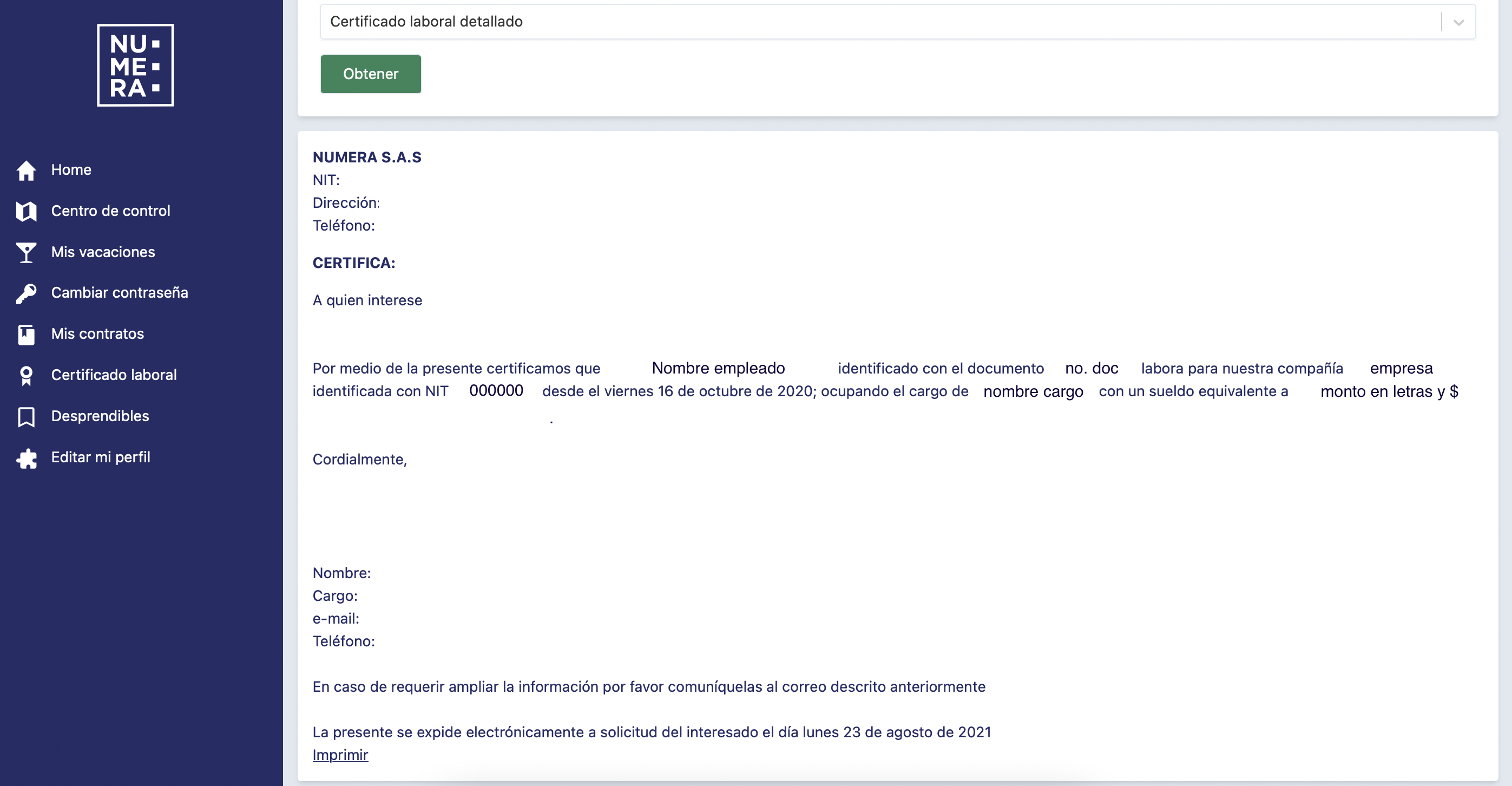The width and height of the screenshot is (1512, 786).
Task: Click the 'no. doc' placeholder
Action: point(1091,368)
